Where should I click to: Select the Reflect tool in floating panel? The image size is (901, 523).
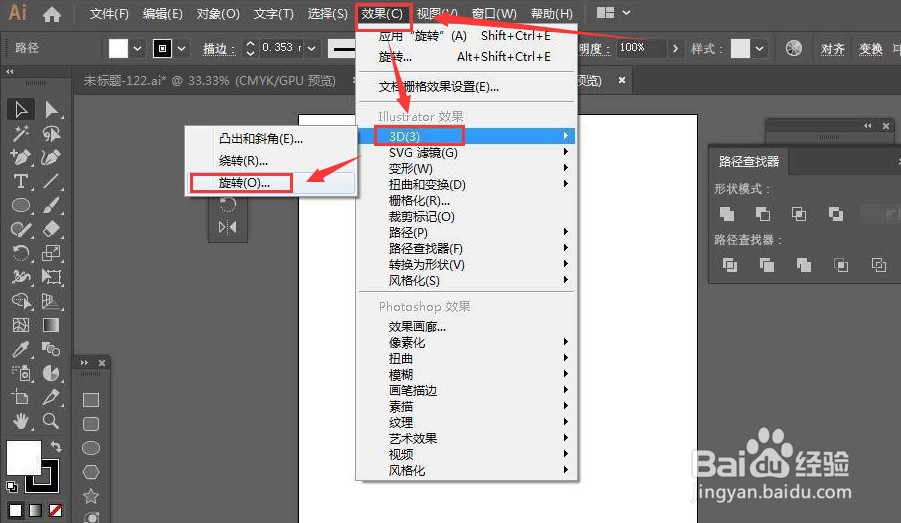point(228,227)
